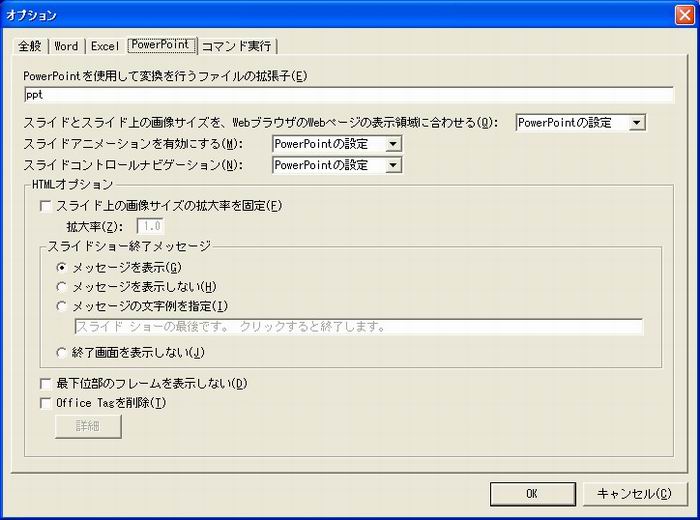700x520 pixels.
Task: Open the Word tab
Action: click(66, 46)
